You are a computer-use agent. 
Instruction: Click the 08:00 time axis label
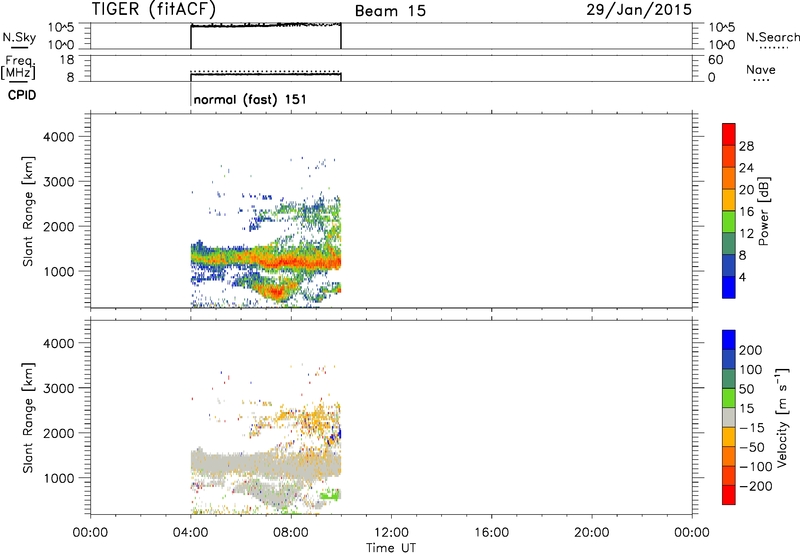coord(291,533)
